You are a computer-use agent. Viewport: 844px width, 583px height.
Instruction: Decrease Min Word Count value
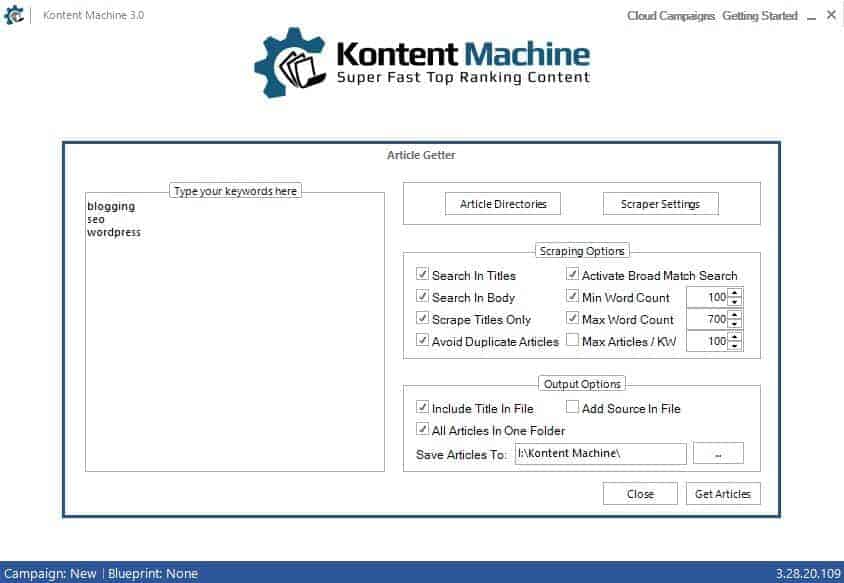pos(735,301)
